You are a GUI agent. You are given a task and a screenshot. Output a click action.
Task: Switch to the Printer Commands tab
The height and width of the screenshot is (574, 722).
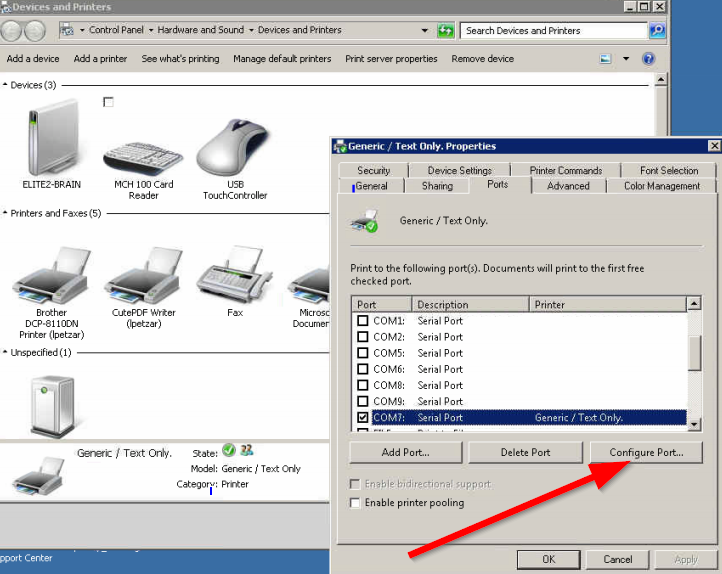565,171
